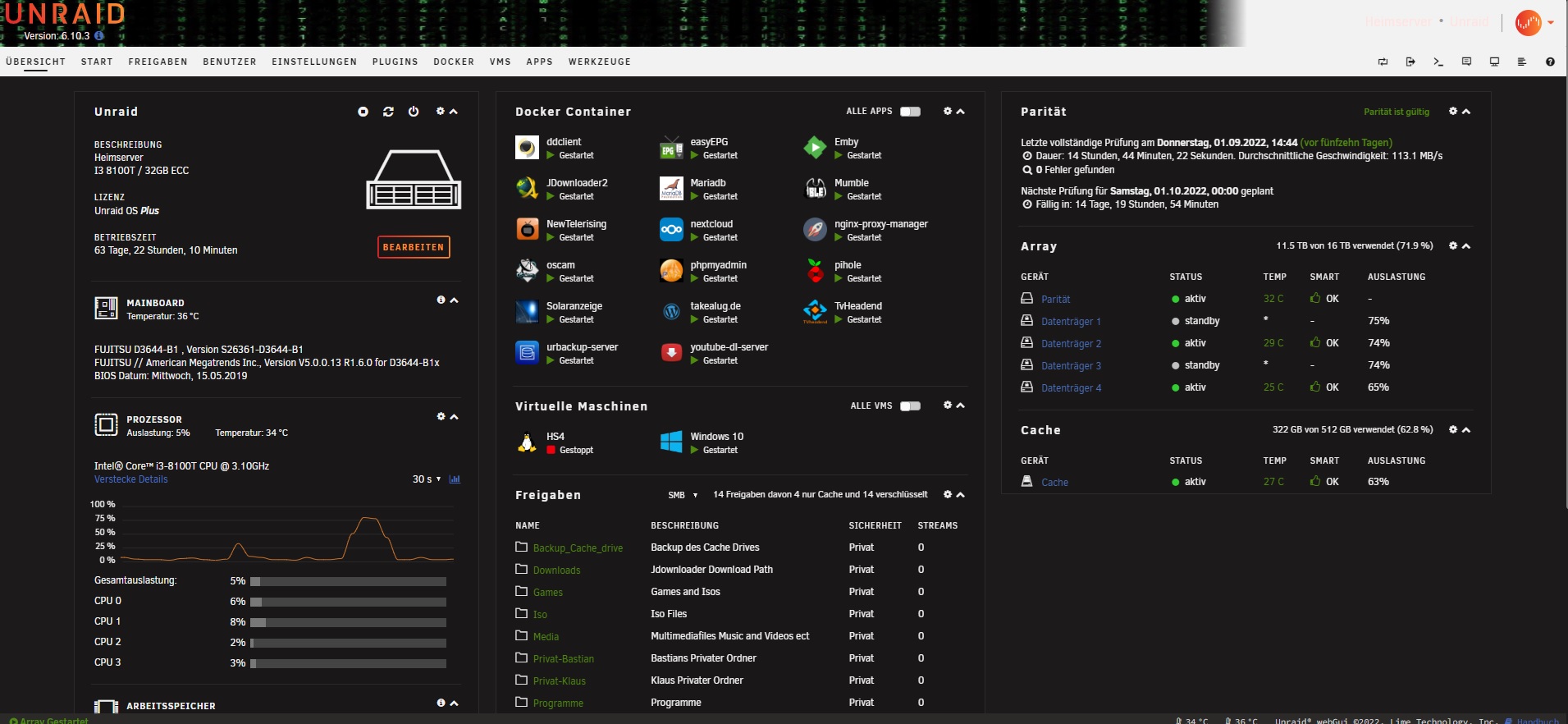Click the Windows 10 VM icon
The width and height of the screenshot is (1568, 724).
(x=671, y=442)
